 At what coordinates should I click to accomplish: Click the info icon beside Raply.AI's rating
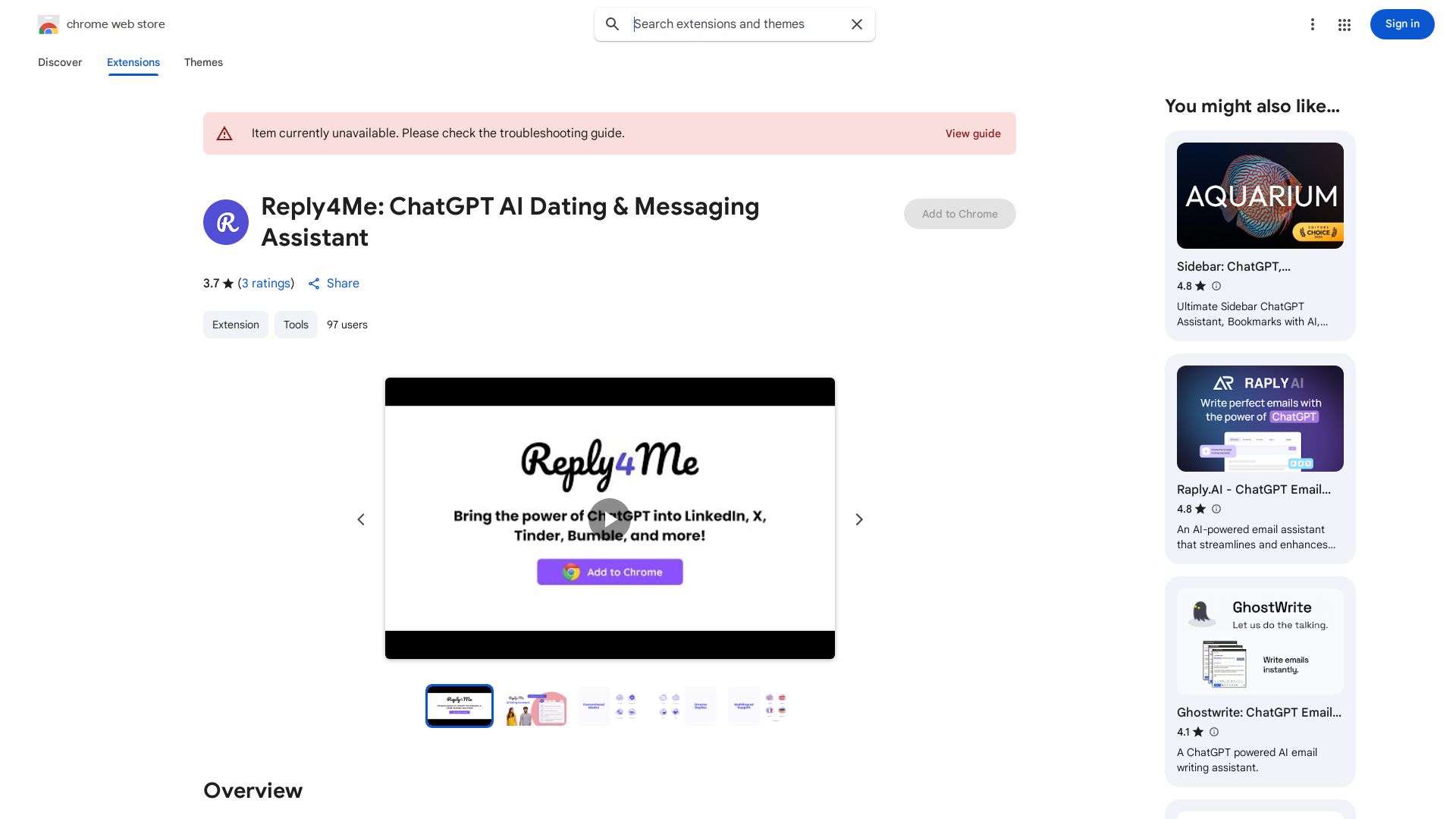pos(1216,509)
